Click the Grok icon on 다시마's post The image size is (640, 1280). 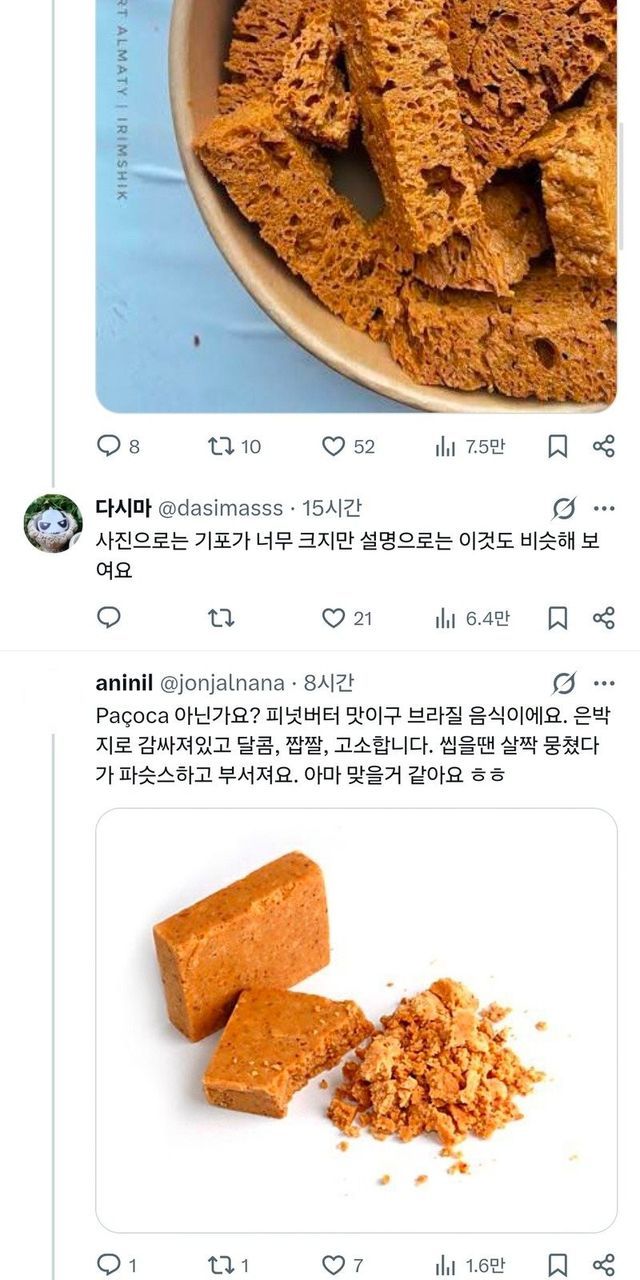point(564,508)
